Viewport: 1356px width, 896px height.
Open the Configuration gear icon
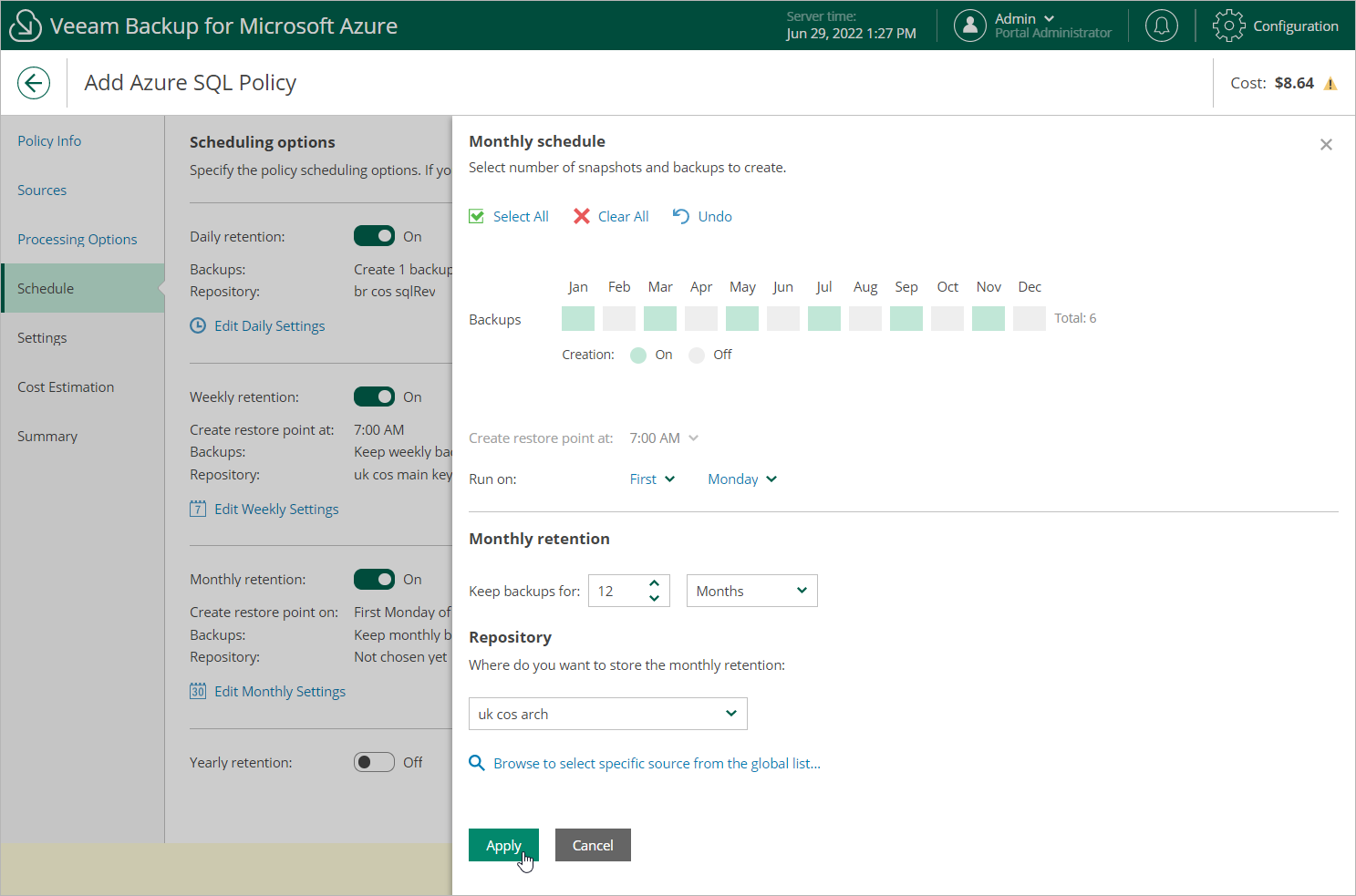[1228, 26]
